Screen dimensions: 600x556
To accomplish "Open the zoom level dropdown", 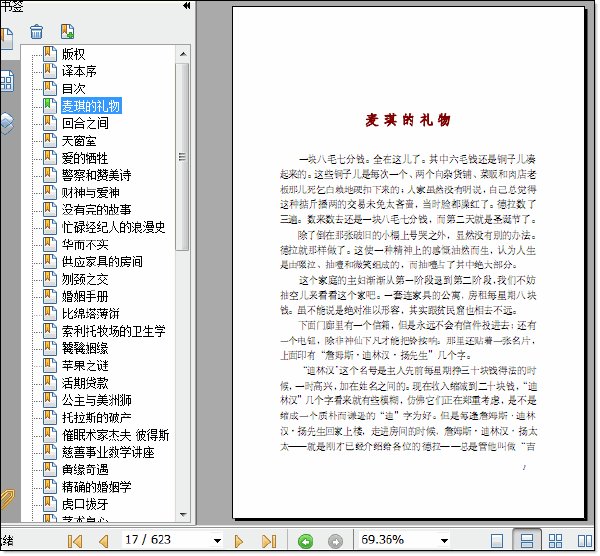I will click(444, 541).
